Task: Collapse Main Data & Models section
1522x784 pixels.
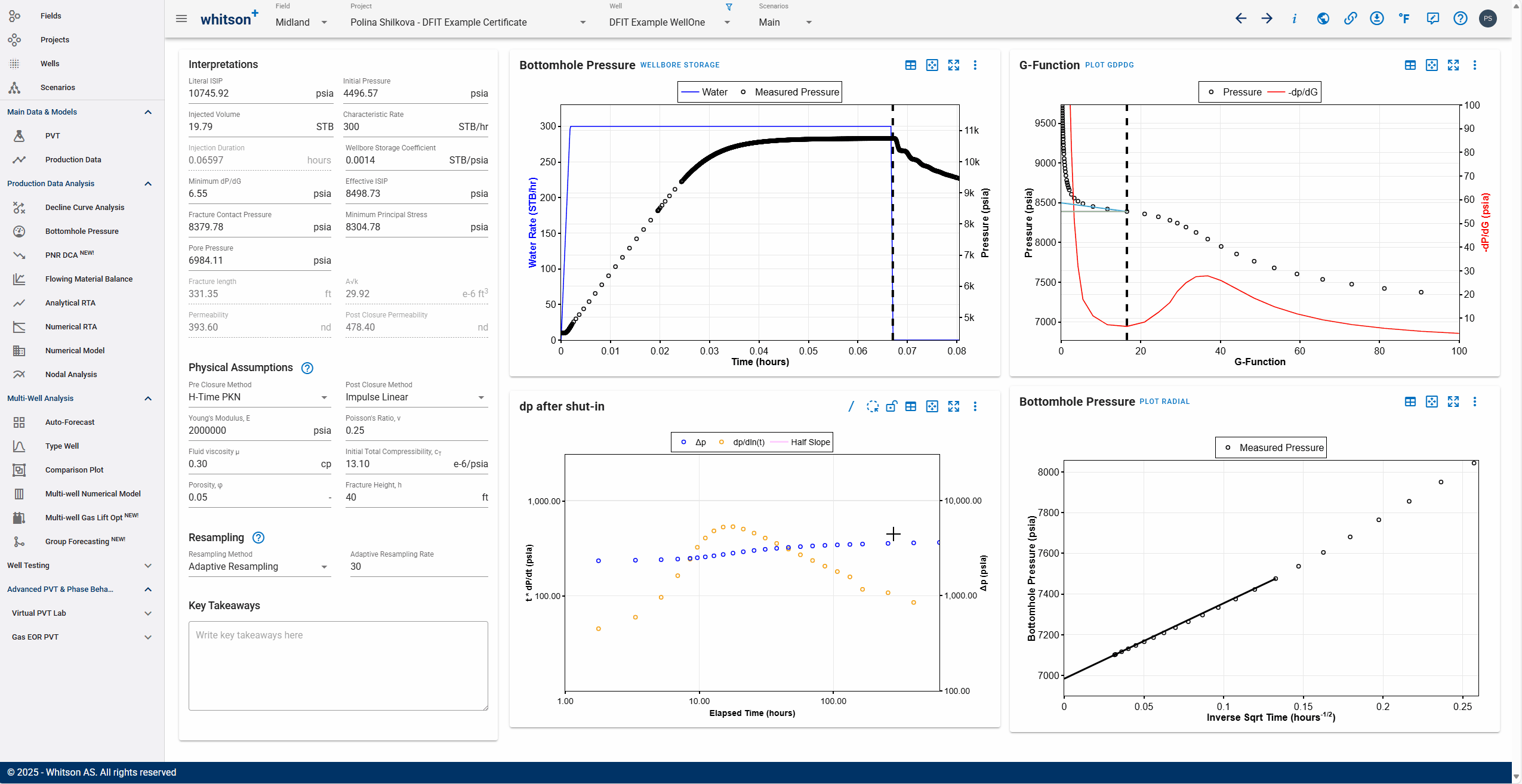Action: 148,112
